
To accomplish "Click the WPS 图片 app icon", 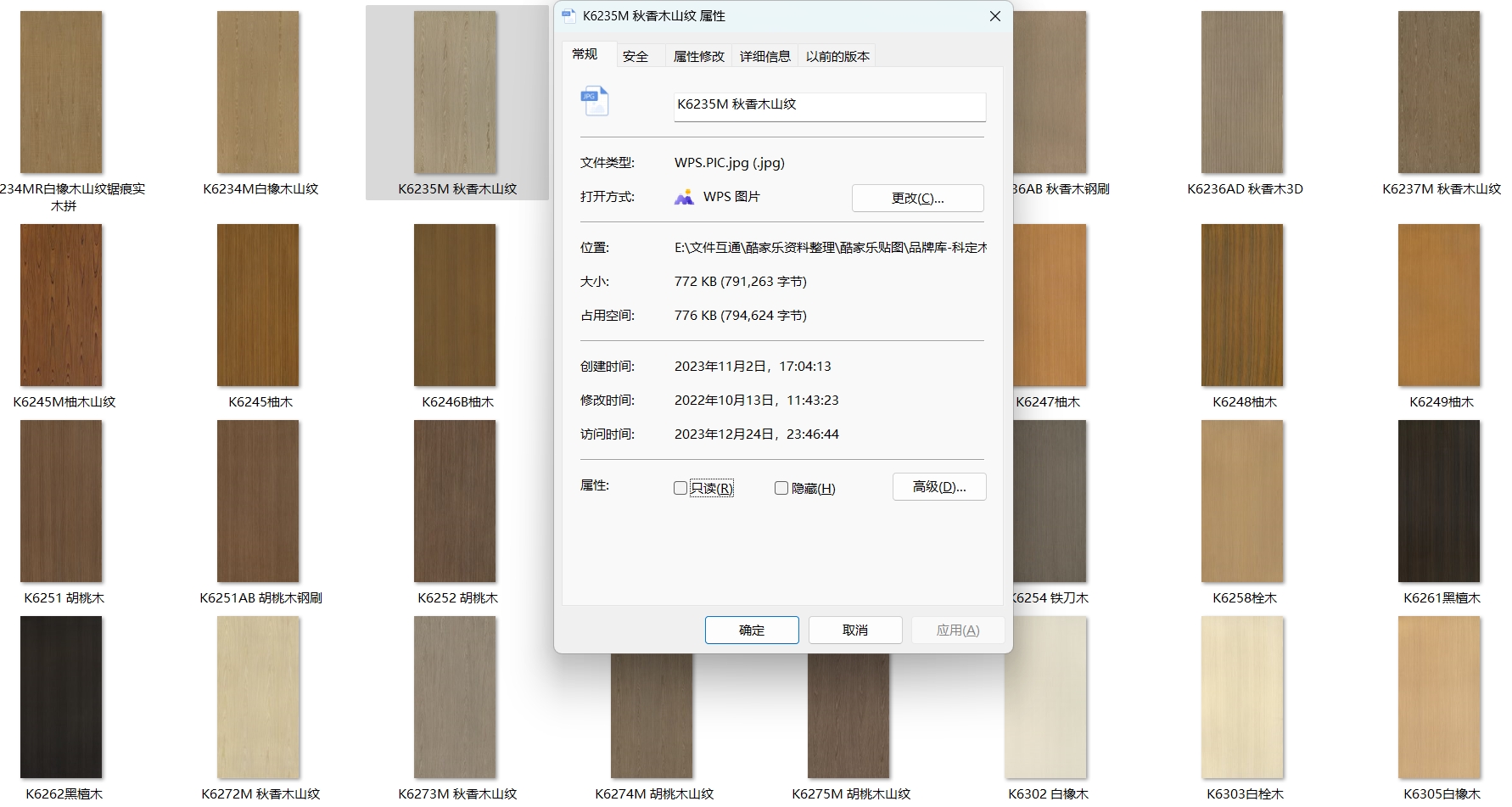I will pyautogui.click(x=684, y=198).
